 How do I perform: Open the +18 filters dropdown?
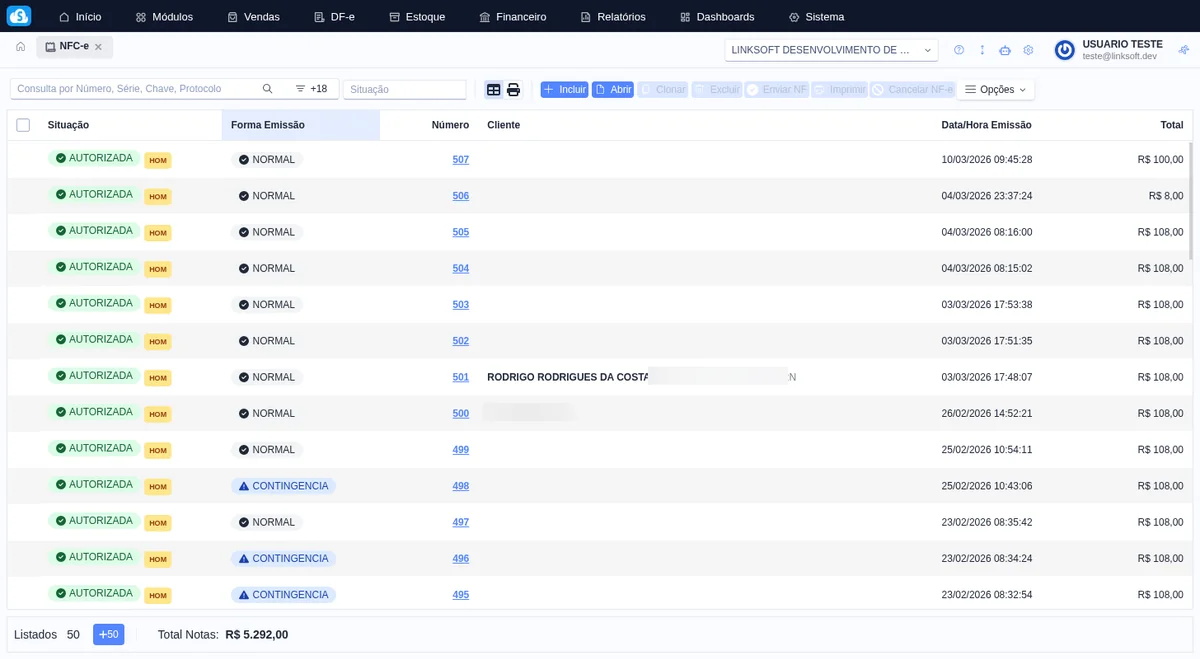point(311,89)
